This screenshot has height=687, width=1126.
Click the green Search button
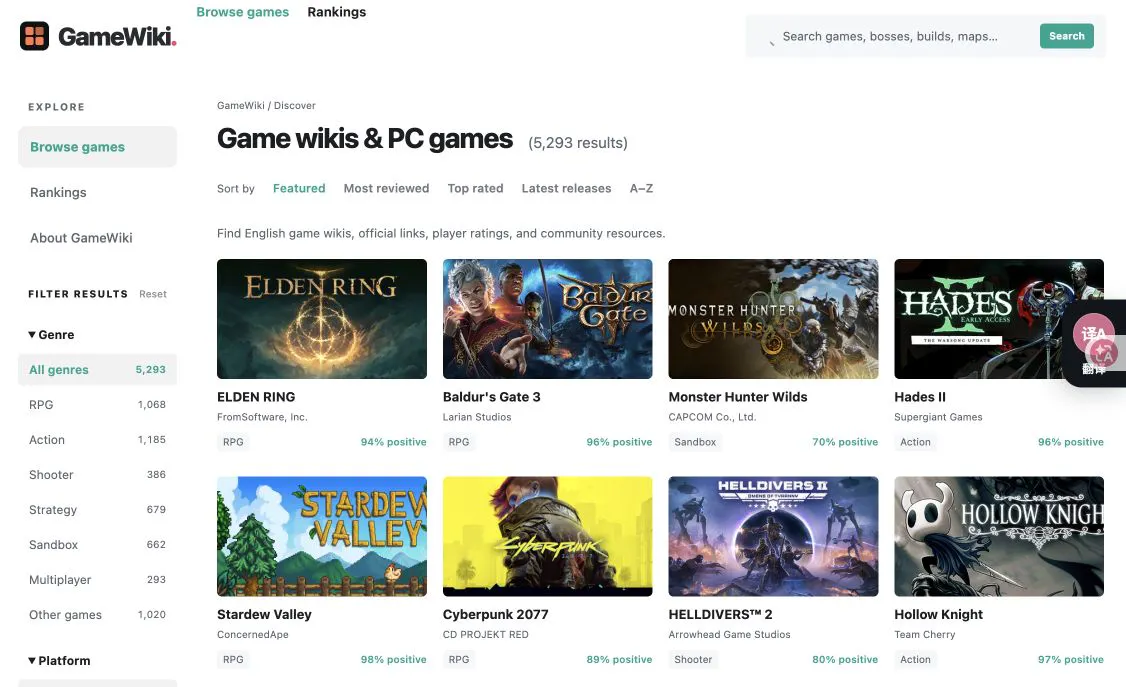(1066, 36)
